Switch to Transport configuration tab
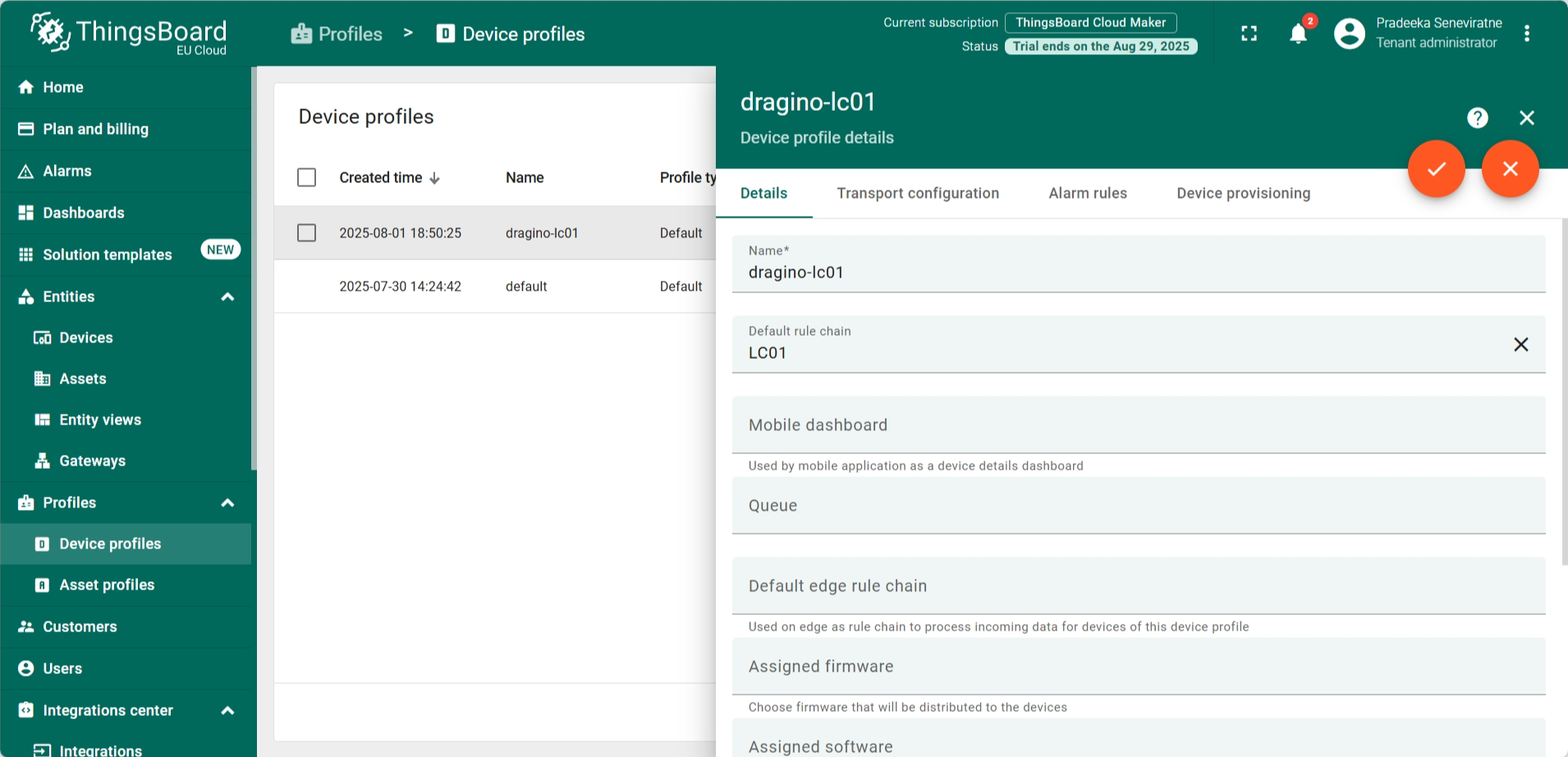1568x757 pixels. (919, 194)
